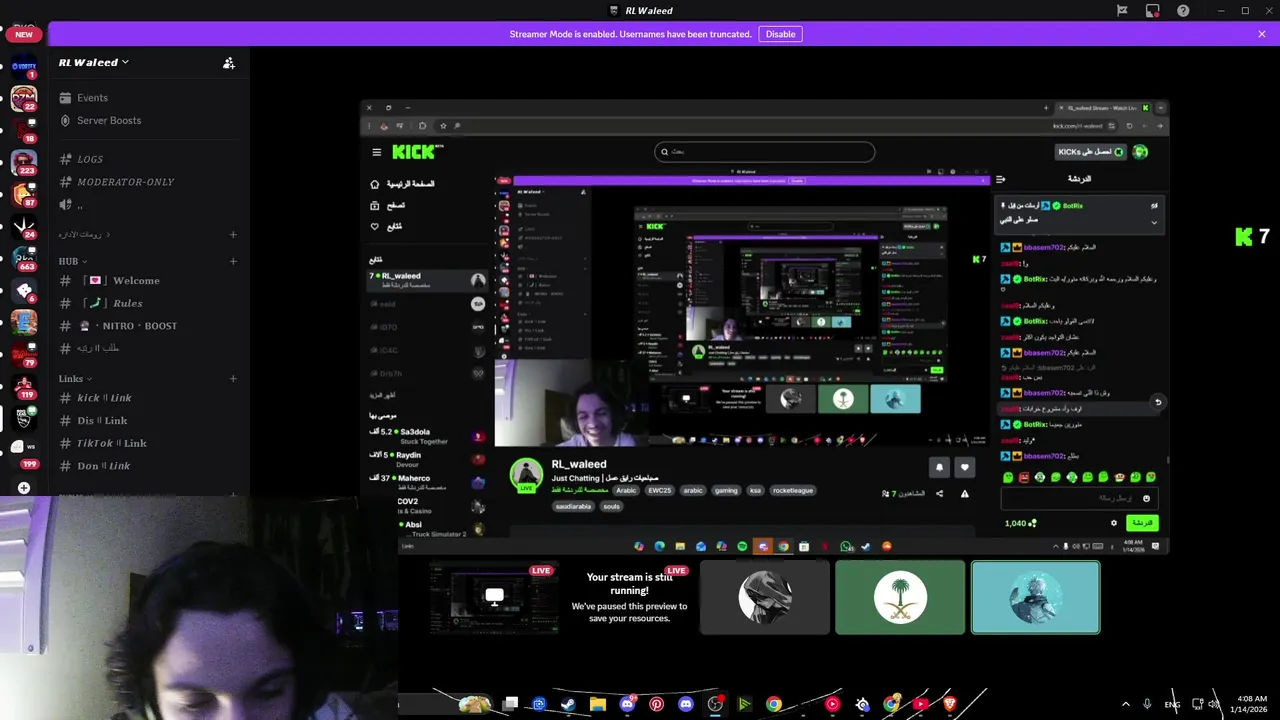Disable Streamer Mode from the purple banner
This screenshot has height=720, width=1280.
click(x=780, y=34)
